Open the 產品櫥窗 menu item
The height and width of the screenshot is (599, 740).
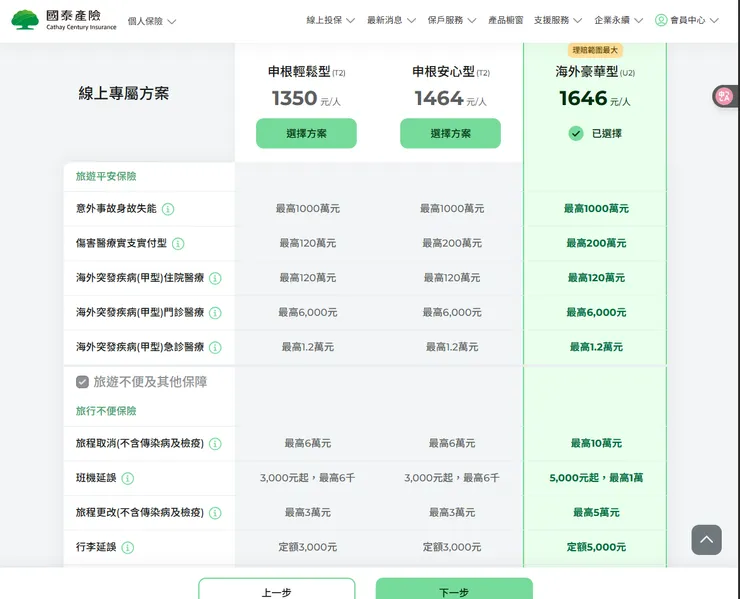(x=505, y=20)
